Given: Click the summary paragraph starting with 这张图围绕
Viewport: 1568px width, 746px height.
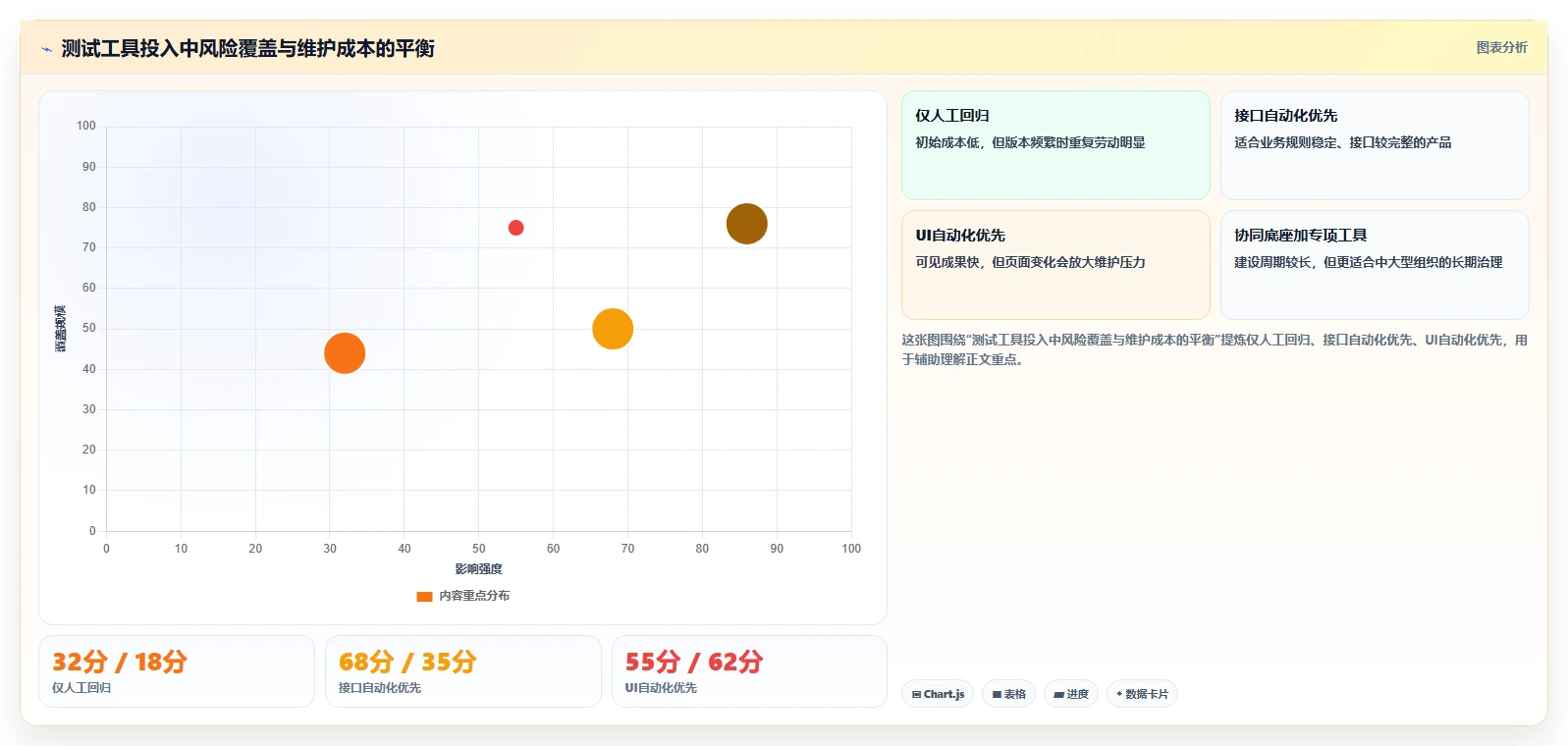Looking at the screenshot, I should (x=1215, y=349).
